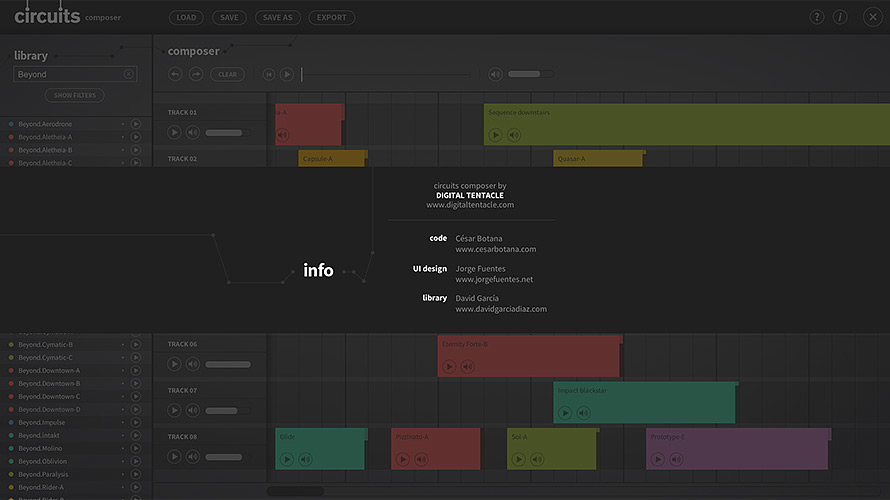890x500 pixels.
Task: Redo the last composer action
Action: click(x=196, y=74)
